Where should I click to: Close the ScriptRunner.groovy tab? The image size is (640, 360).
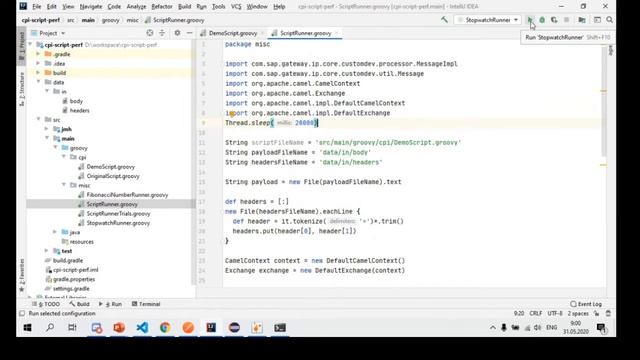[x=336, y=33]
